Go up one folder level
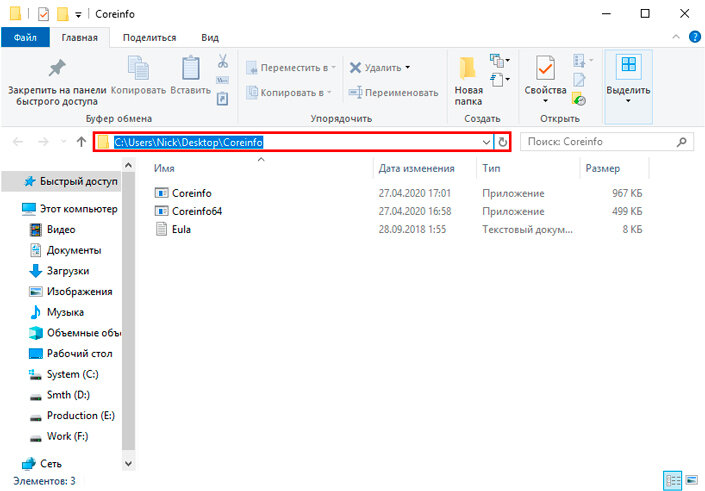705x491 pixels. click(81, 142)
